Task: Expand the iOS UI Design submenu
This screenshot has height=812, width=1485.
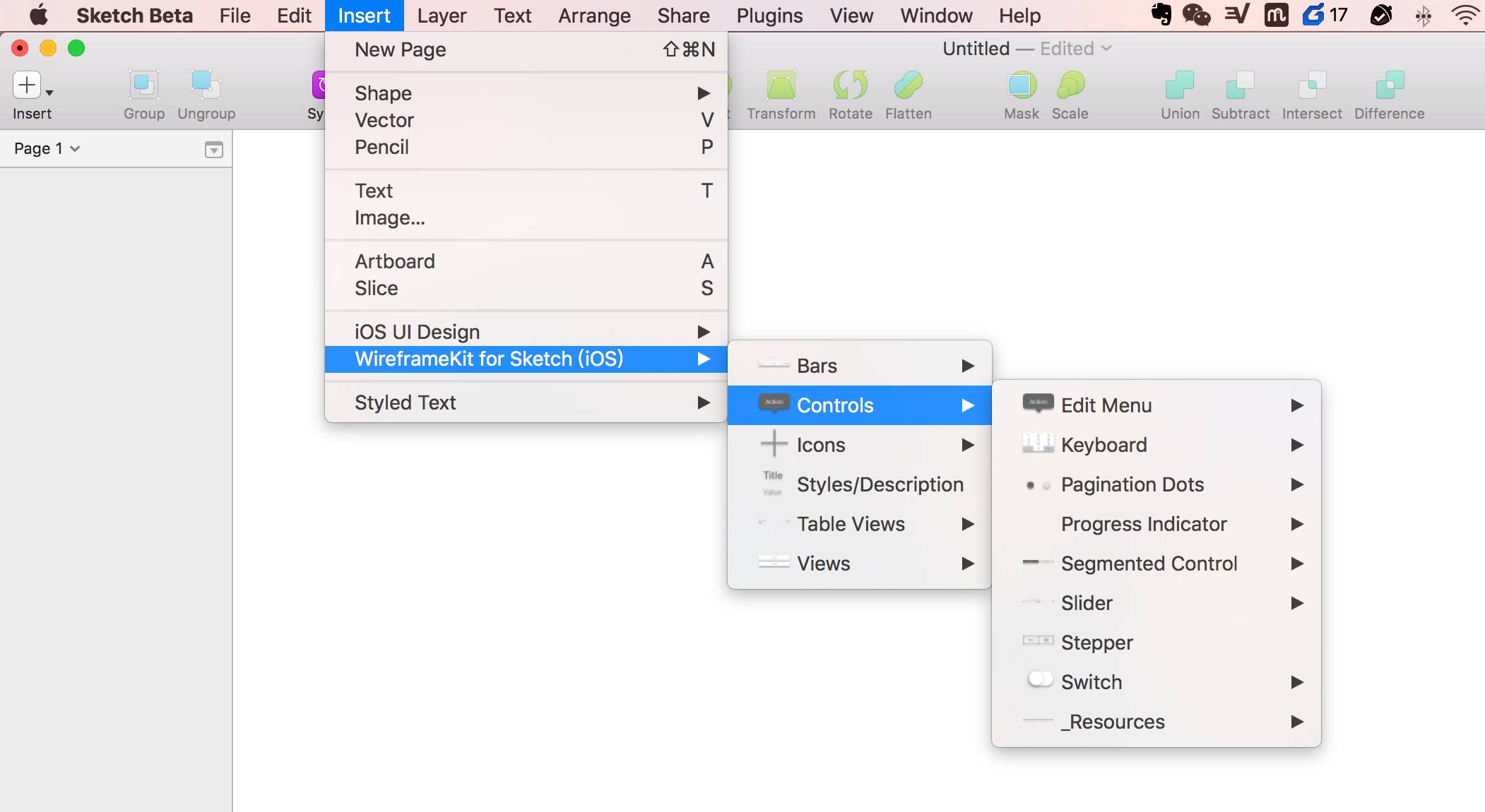Action: [x=526, y=332]
